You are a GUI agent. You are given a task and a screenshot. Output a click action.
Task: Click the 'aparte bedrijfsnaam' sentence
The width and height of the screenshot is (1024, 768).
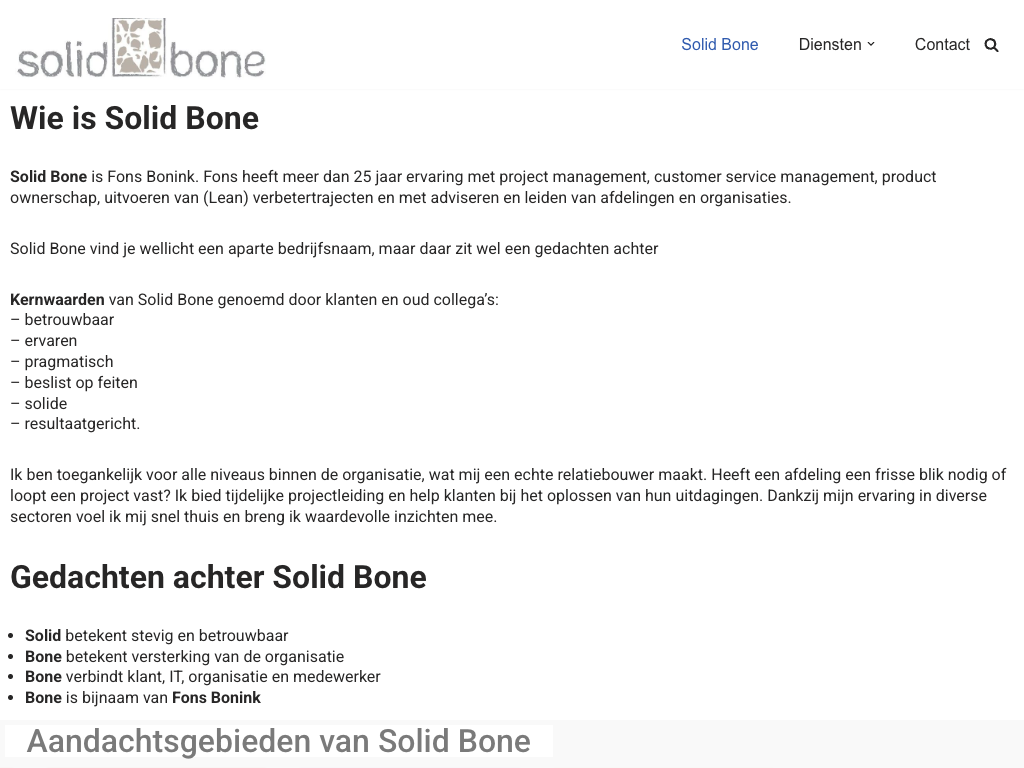pyautogui.click(x=334, y=249)
